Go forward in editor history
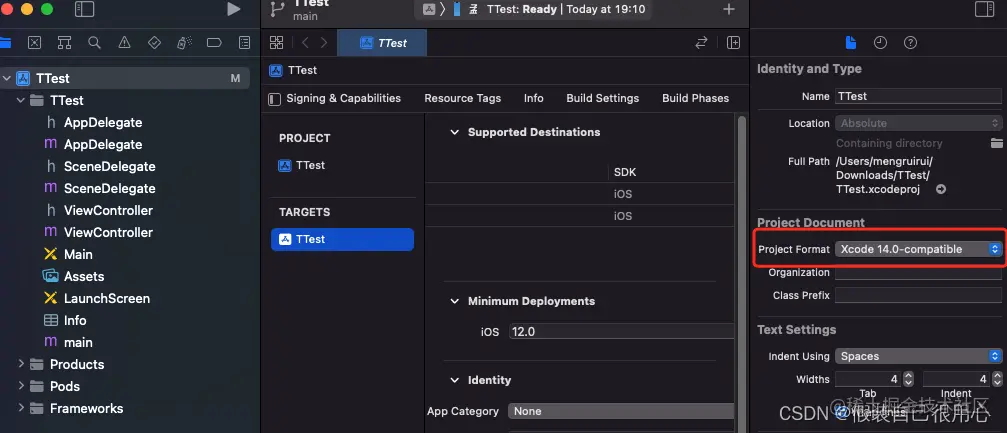This screenshot has height=433, width=1007. [x=324, y=43]
